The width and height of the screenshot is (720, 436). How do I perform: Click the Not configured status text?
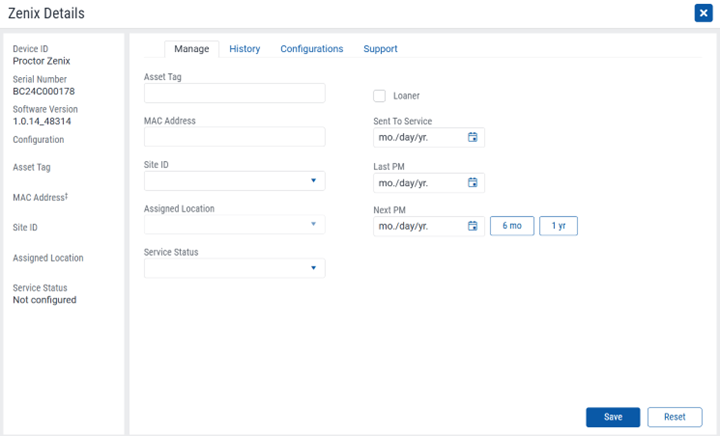pos(45,300)
